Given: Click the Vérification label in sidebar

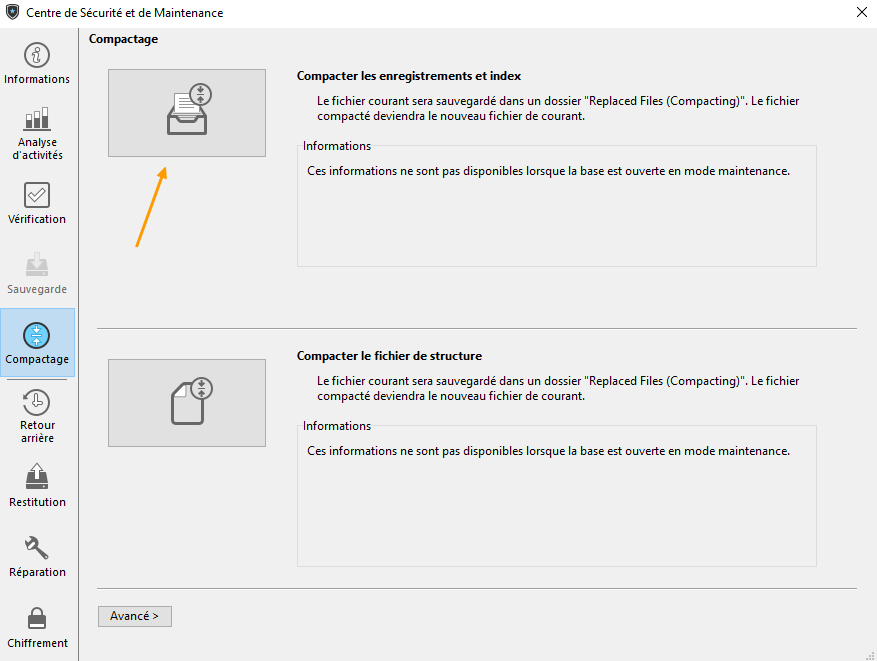Looking at the screenshot, I should pyautogui.click(x=37, y=219).
